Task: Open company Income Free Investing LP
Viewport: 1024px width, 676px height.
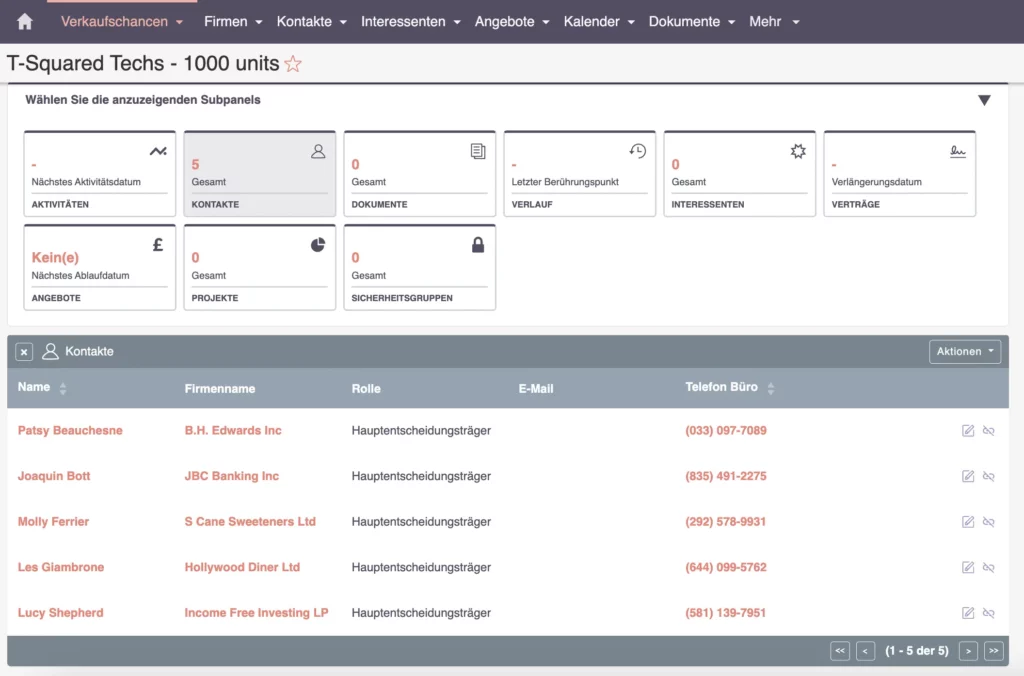Action: [256, 613]
